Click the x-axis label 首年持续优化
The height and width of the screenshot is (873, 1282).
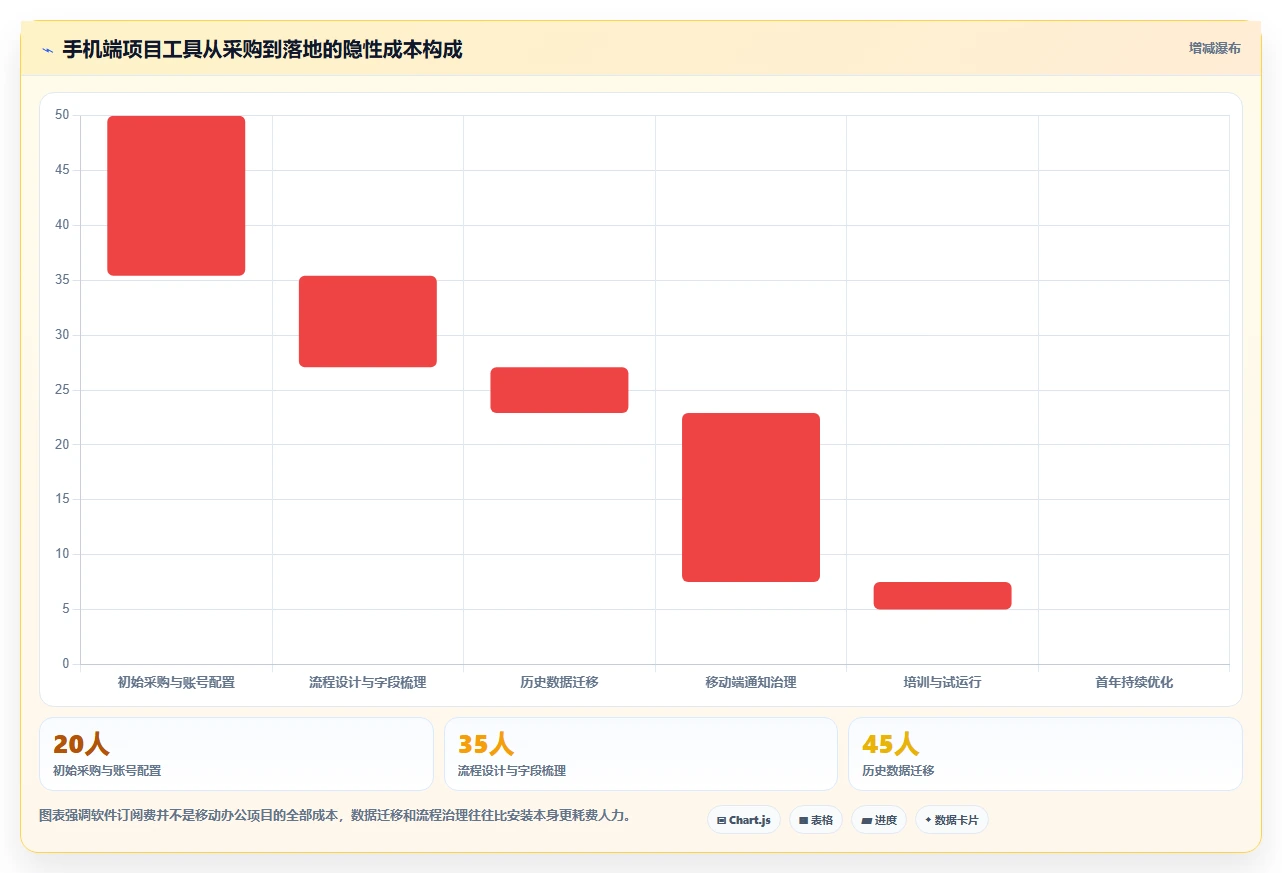pos(1134,682)
